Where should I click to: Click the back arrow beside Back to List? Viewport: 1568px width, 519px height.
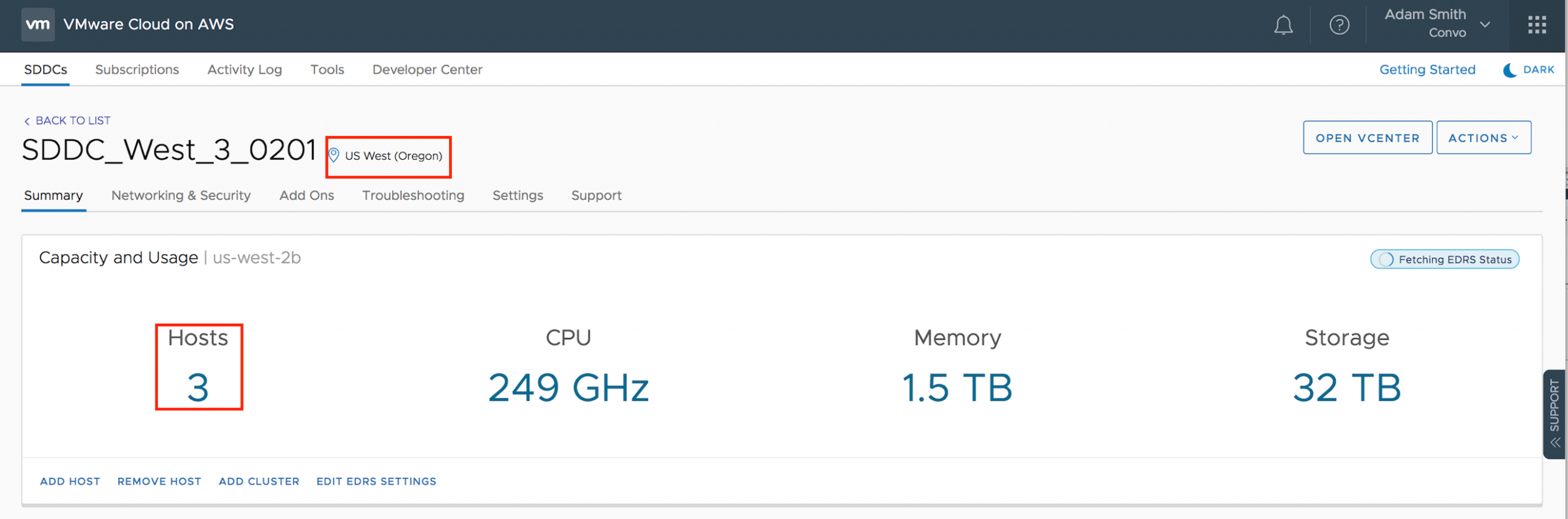27,121
